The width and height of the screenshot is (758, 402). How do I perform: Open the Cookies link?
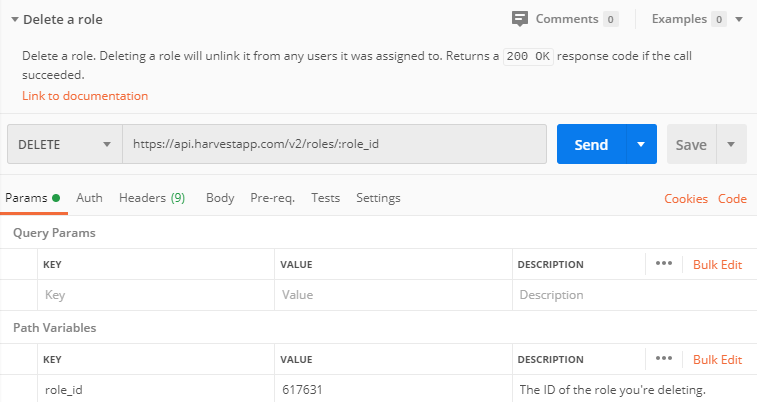click(x=686, y=199)
